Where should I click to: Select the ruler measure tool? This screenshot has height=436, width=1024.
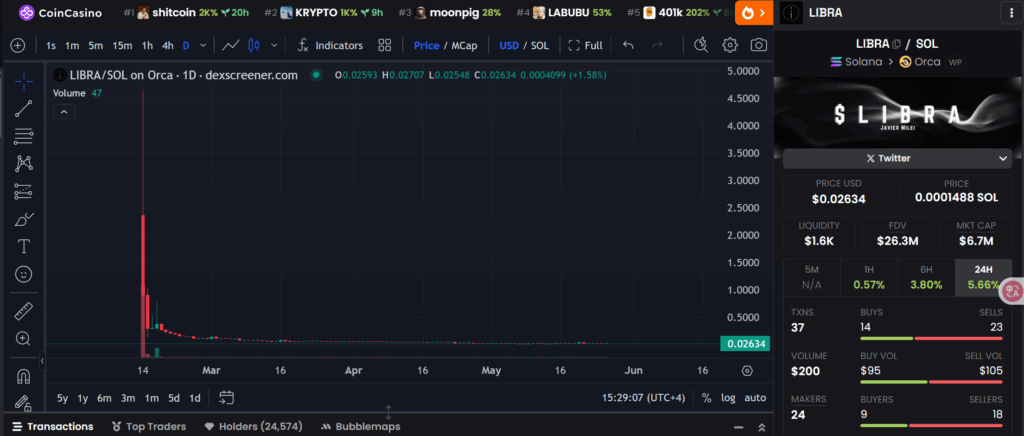coord(24,311)
